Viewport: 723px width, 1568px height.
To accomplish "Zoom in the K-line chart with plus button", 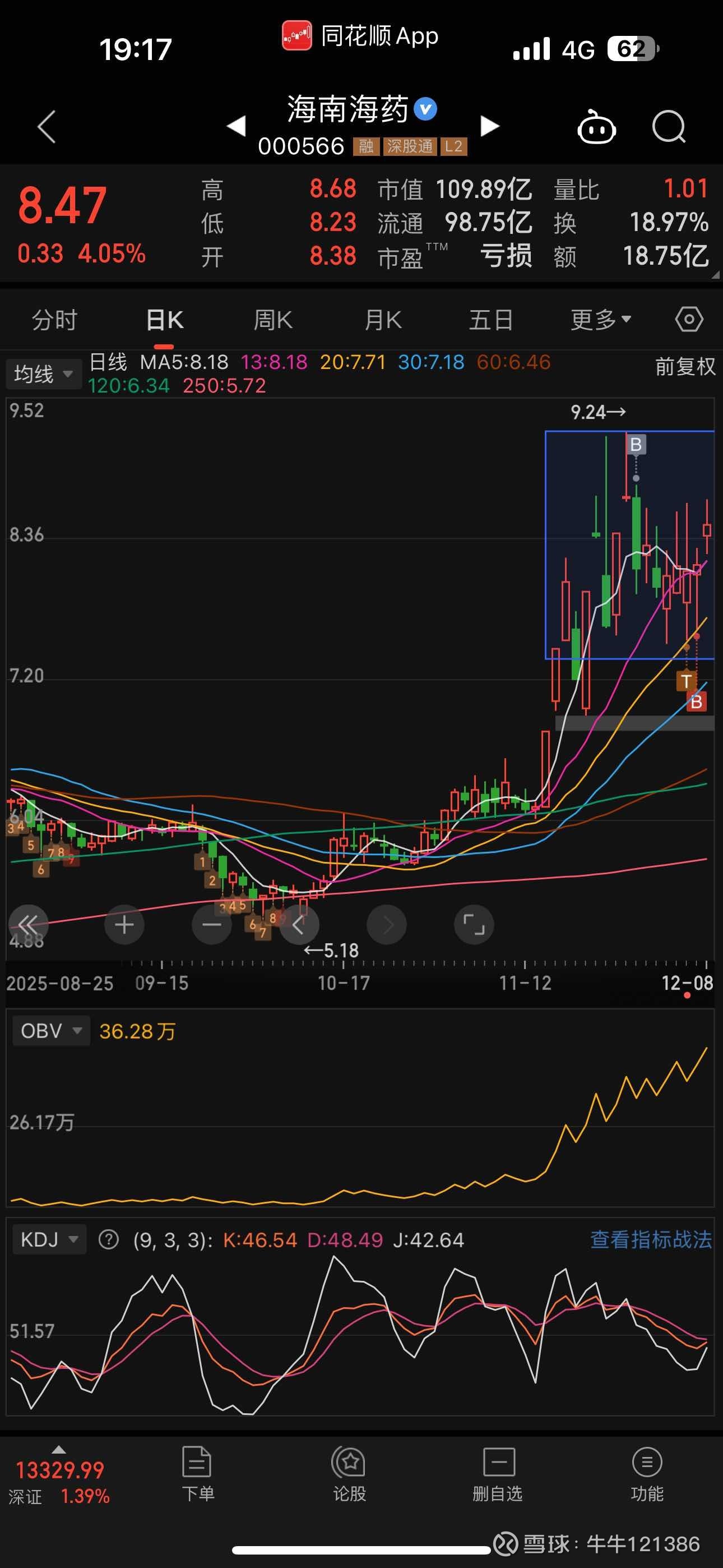I will coord(124,925).
